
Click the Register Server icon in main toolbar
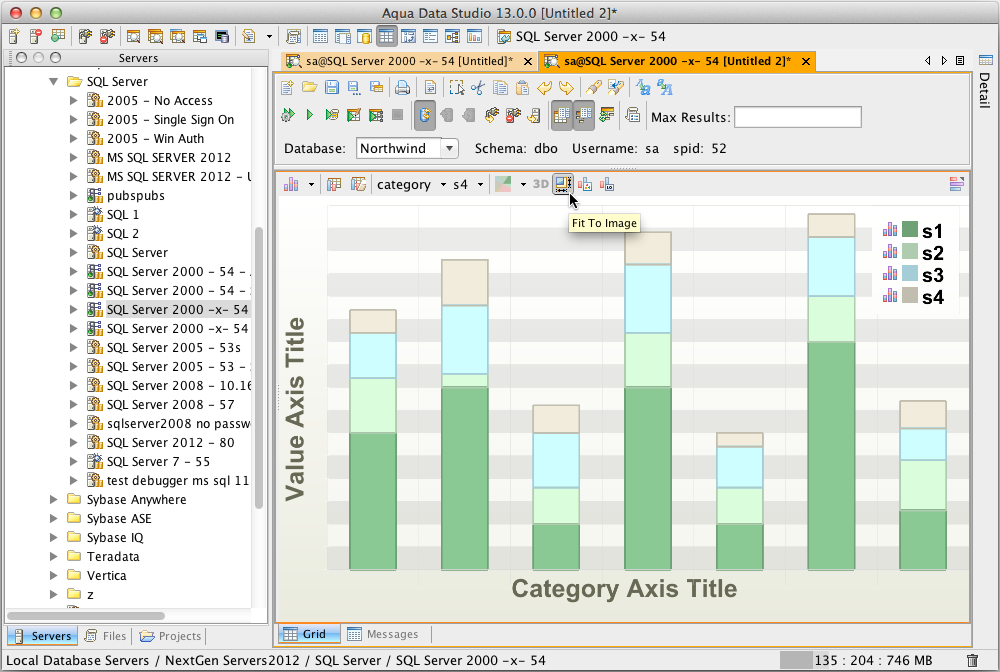(x=14, y=36)
